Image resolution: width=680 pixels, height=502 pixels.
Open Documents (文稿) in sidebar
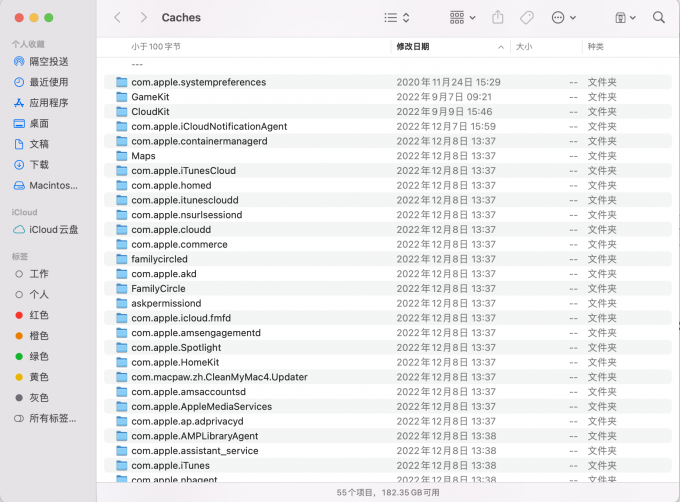(x=31, y=144)
